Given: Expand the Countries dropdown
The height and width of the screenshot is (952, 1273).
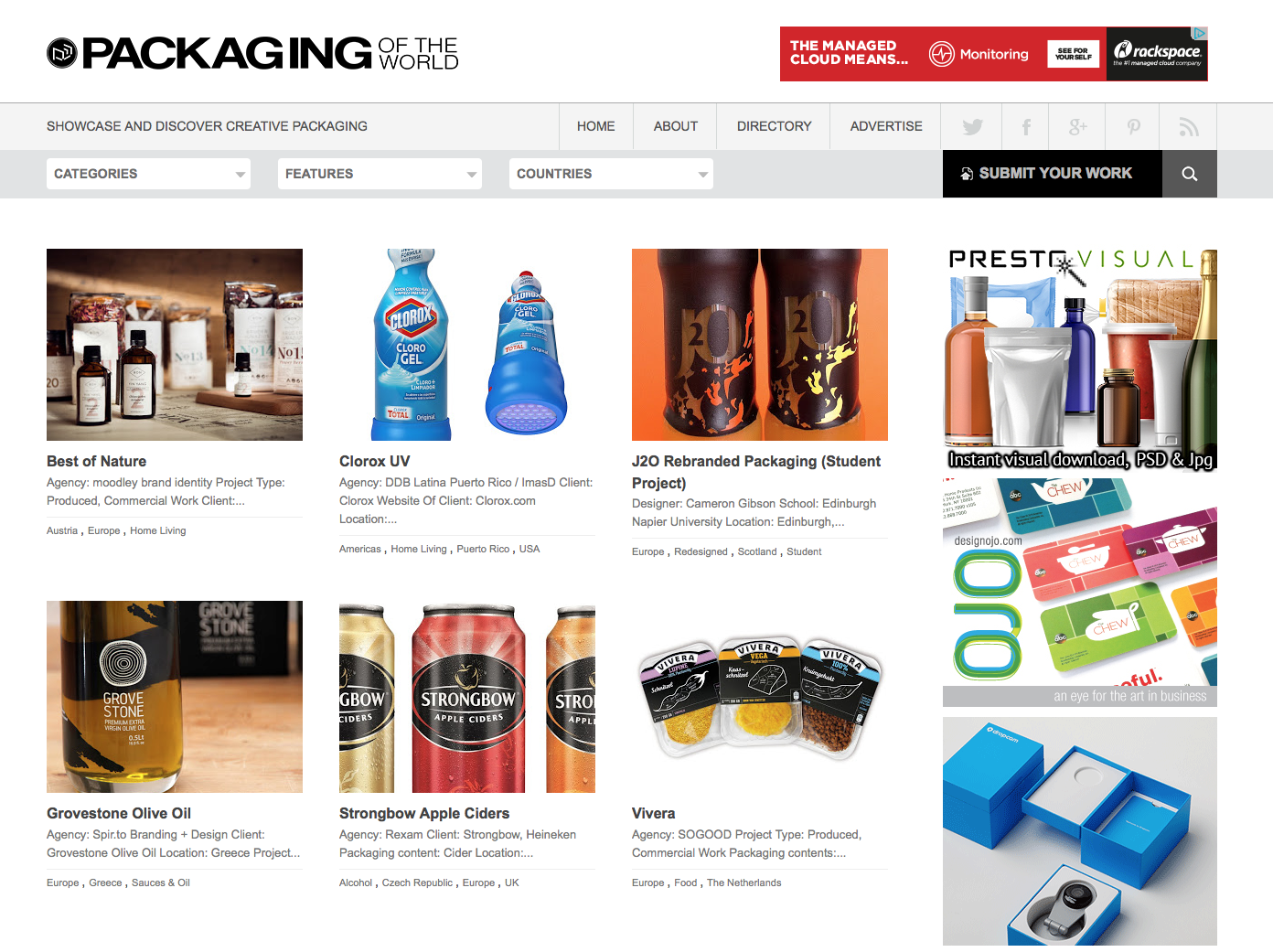Looking at the screenshot, I should click(x=611, y=174).
